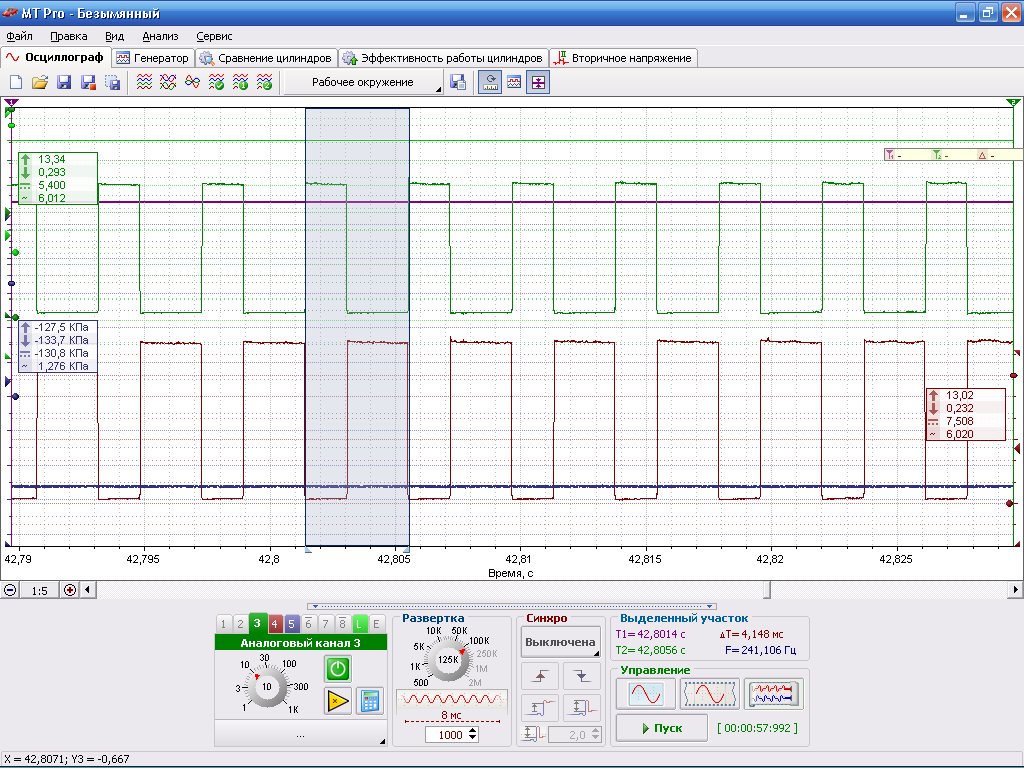The image size is (1024, 768).
Task: Toggle the ruler with rotation arrow button
Action: click(x=490, y=82)
